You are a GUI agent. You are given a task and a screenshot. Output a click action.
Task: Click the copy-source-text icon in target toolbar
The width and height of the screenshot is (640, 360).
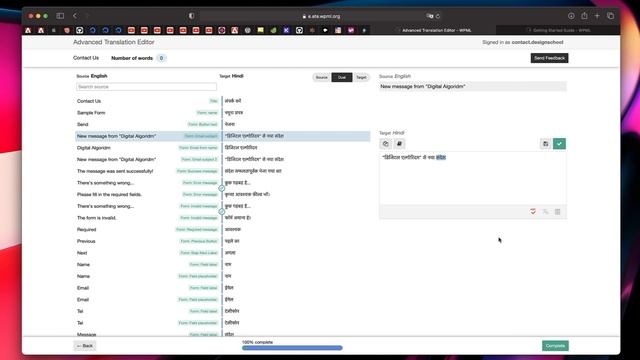(385, 144)
